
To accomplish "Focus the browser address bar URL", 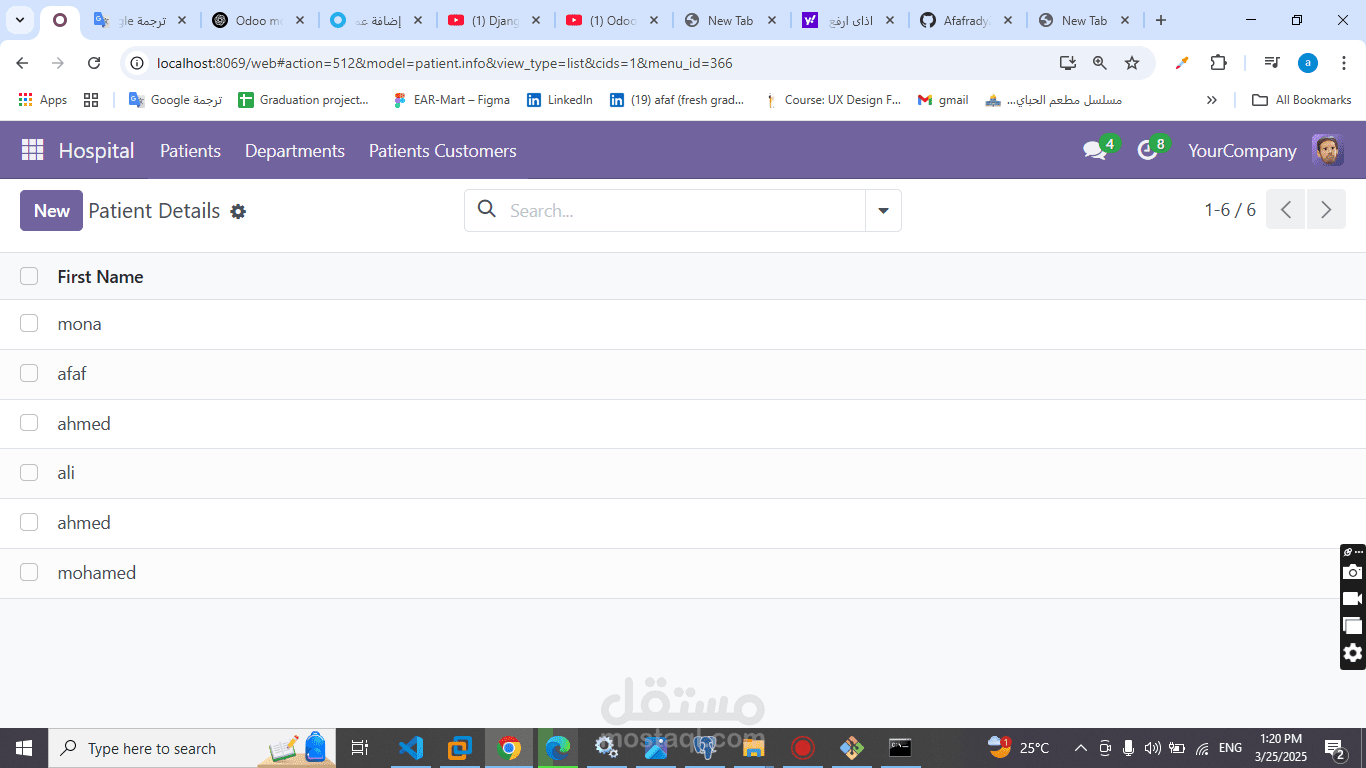I will tap(445, 63).
